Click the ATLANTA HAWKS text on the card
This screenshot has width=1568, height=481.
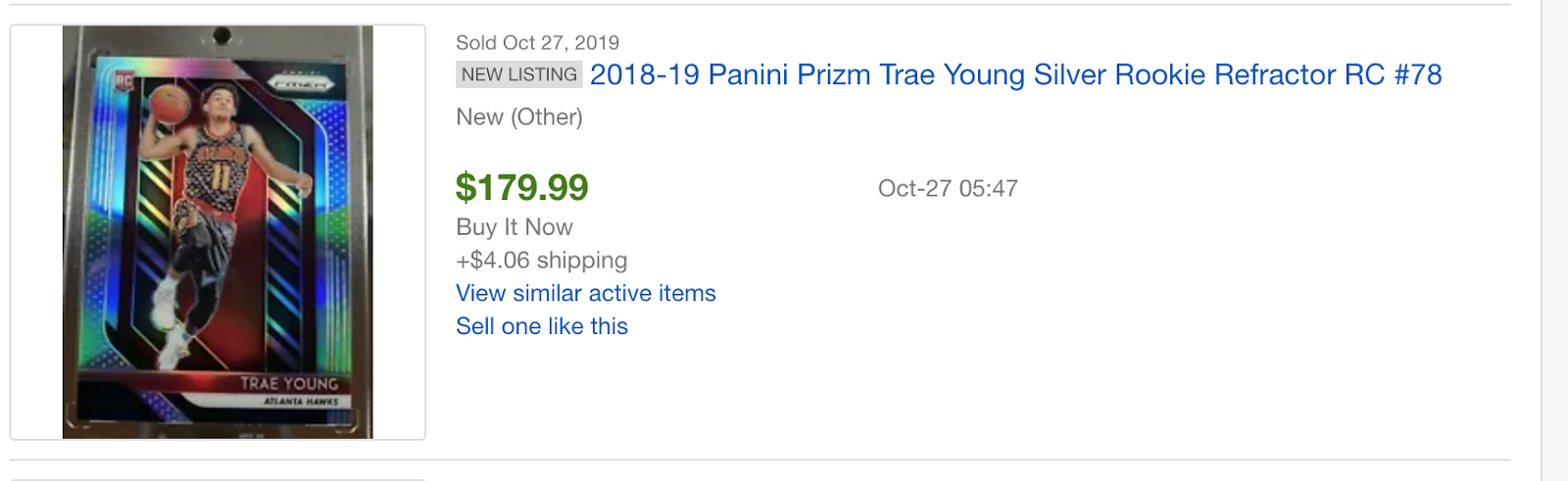click(x=301, y=402)
